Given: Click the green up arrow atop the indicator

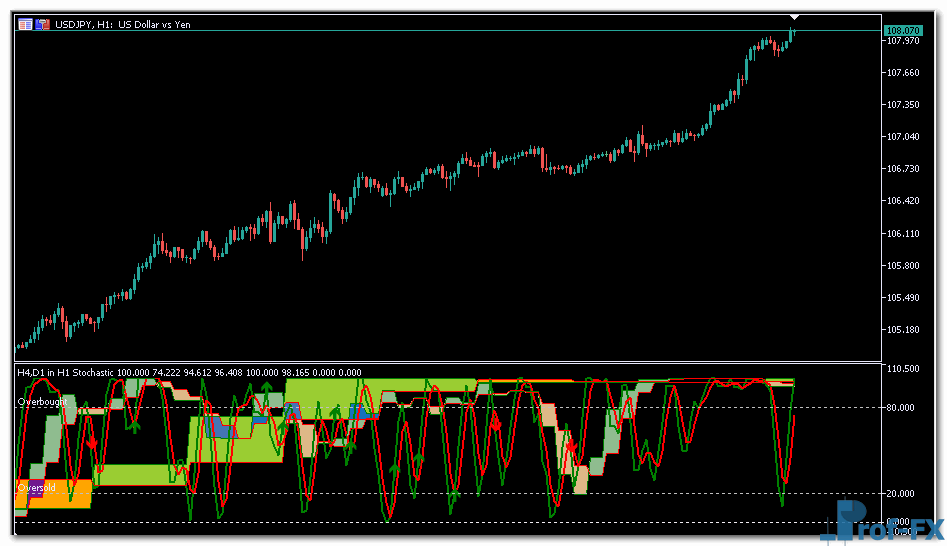Looking at the screenshot, I should coord(266,385).
